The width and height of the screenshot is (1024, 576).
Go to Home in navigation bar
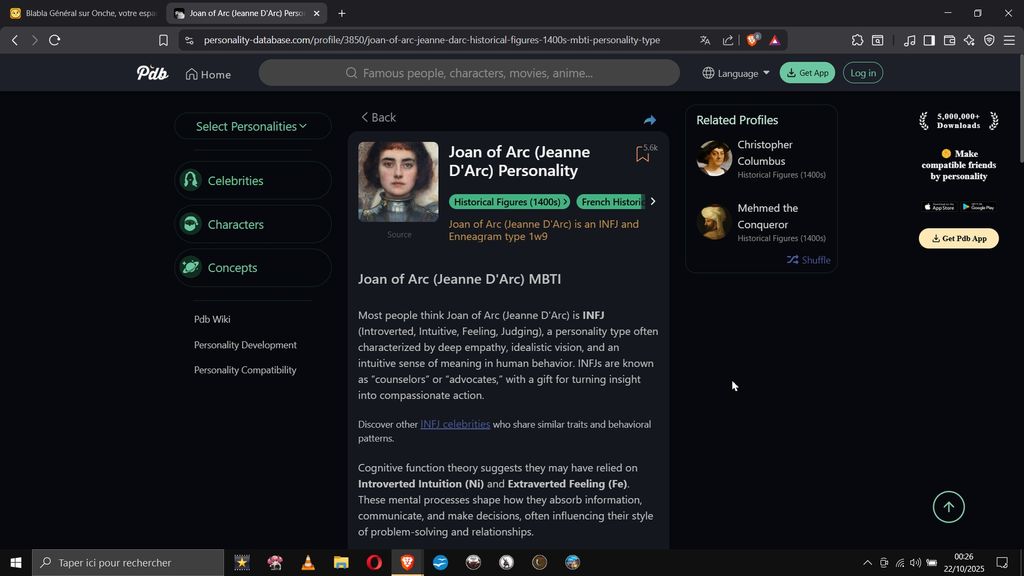208,74
